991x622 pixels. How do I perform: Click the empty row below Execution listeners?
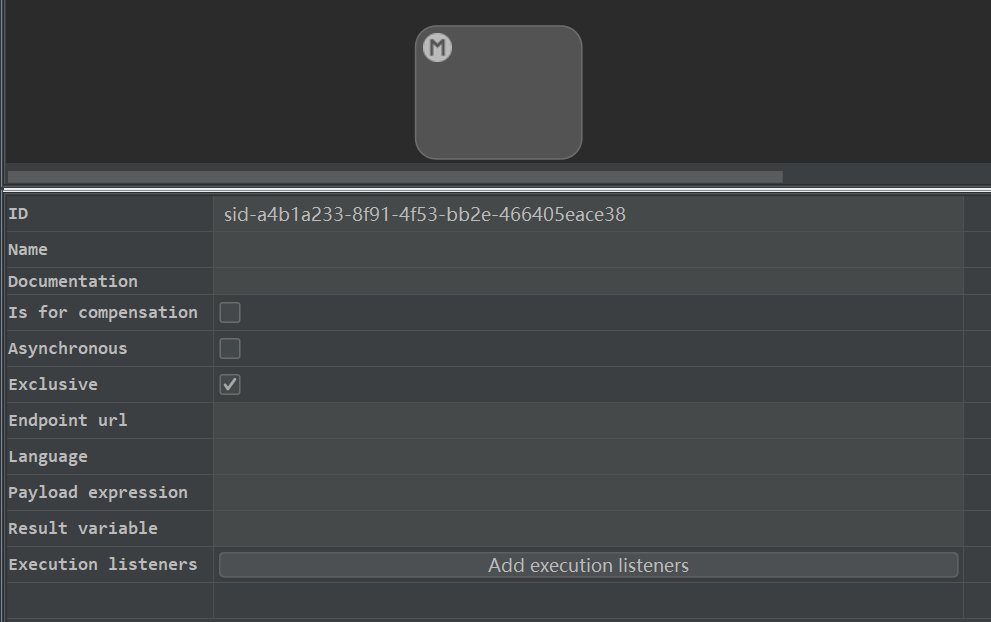[x=485, y=601]
